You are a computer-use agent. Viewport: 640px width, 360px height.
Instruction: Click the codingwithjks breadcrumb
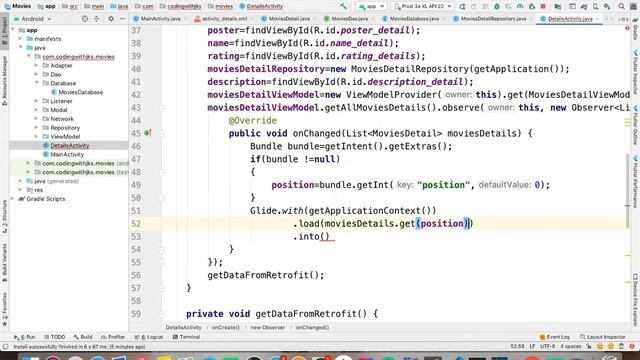tap(180, 6)
